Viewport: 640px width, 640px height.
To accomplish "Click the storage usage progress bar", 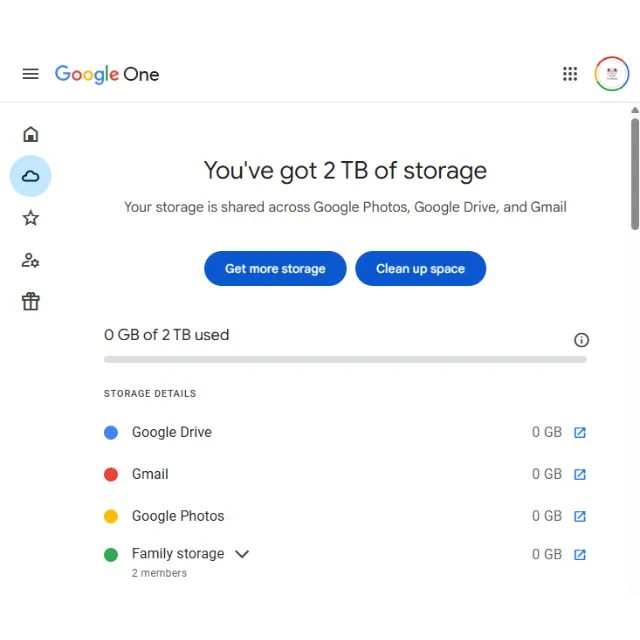I will point(345,359).
